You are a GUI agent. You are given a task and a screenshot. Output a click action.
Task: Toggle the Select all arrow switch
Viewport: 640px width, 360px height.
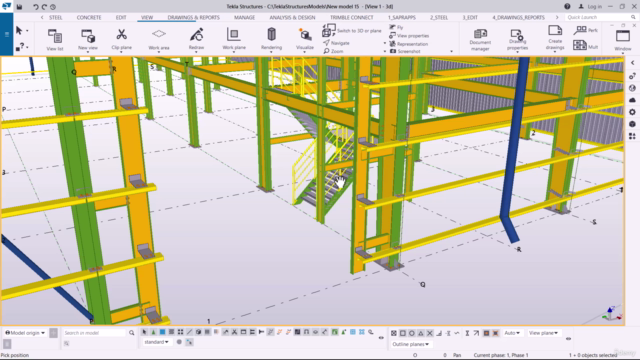(144, 332)
